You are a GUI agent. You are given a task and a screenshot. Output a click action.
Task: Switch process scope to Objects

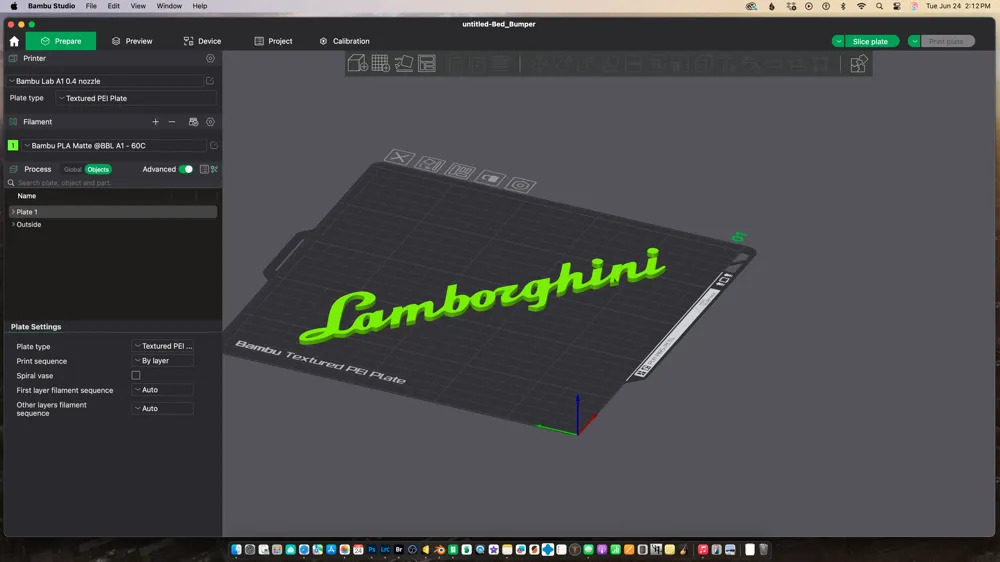click(x=98, y=170)
